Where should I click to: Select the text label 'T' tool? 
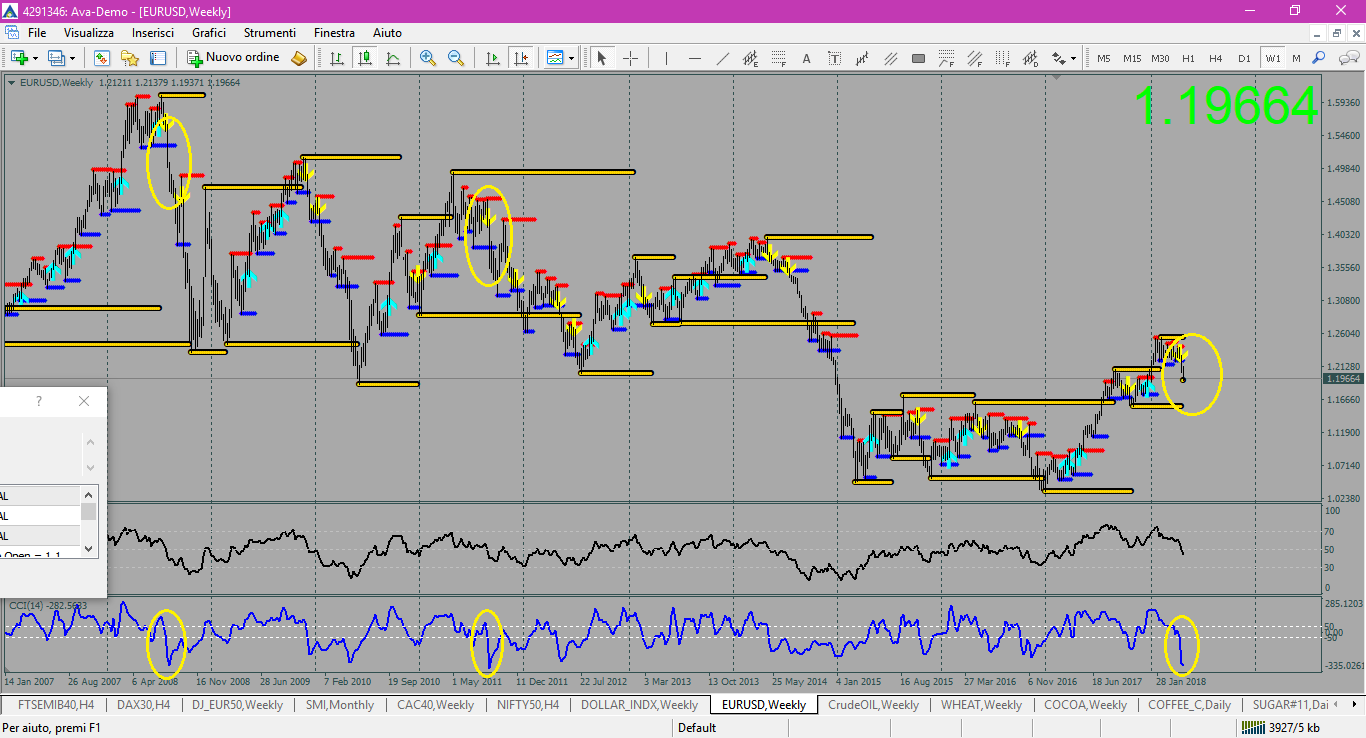coord(834,58)
